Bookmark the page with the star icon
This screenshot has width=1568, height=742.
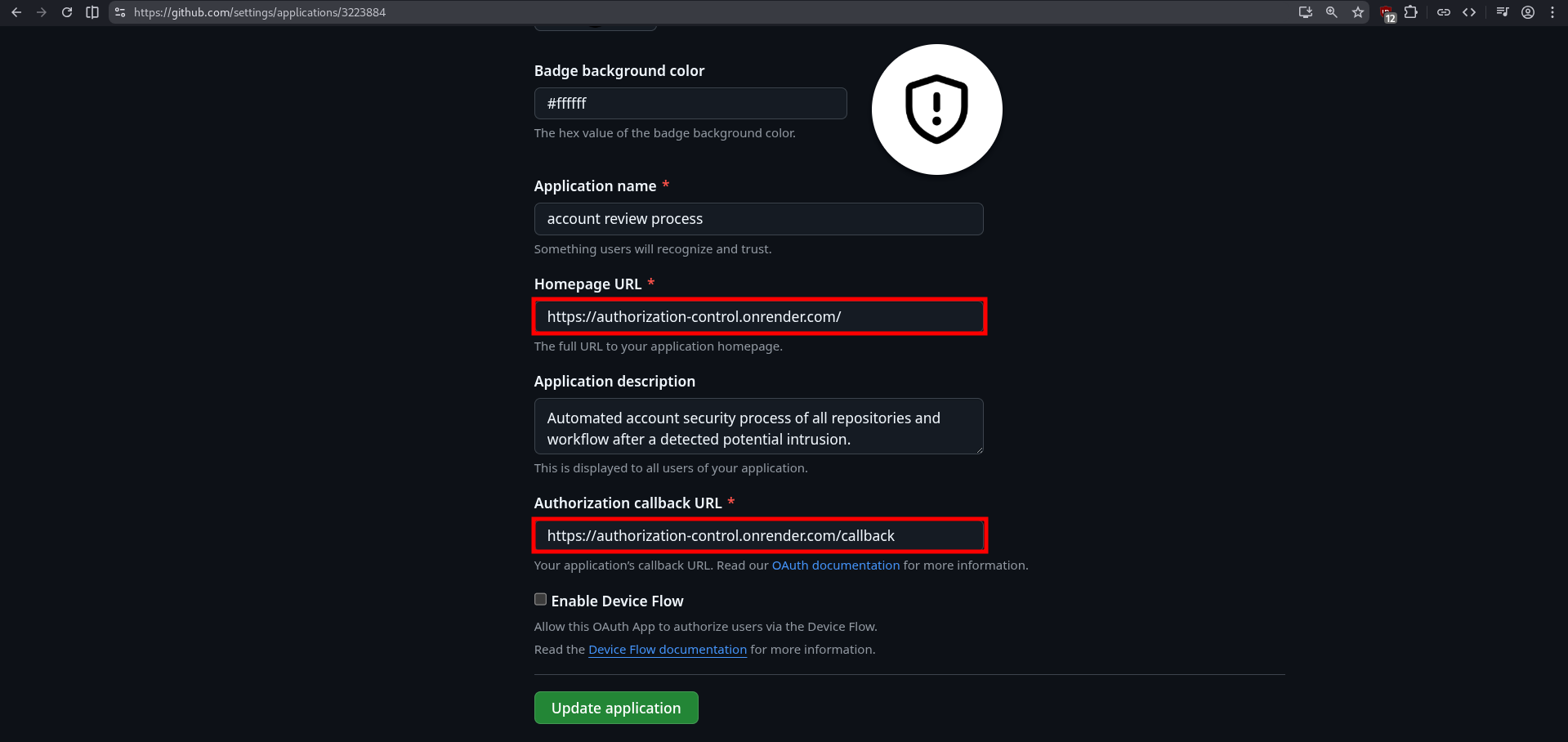[x=1358, y=12]
